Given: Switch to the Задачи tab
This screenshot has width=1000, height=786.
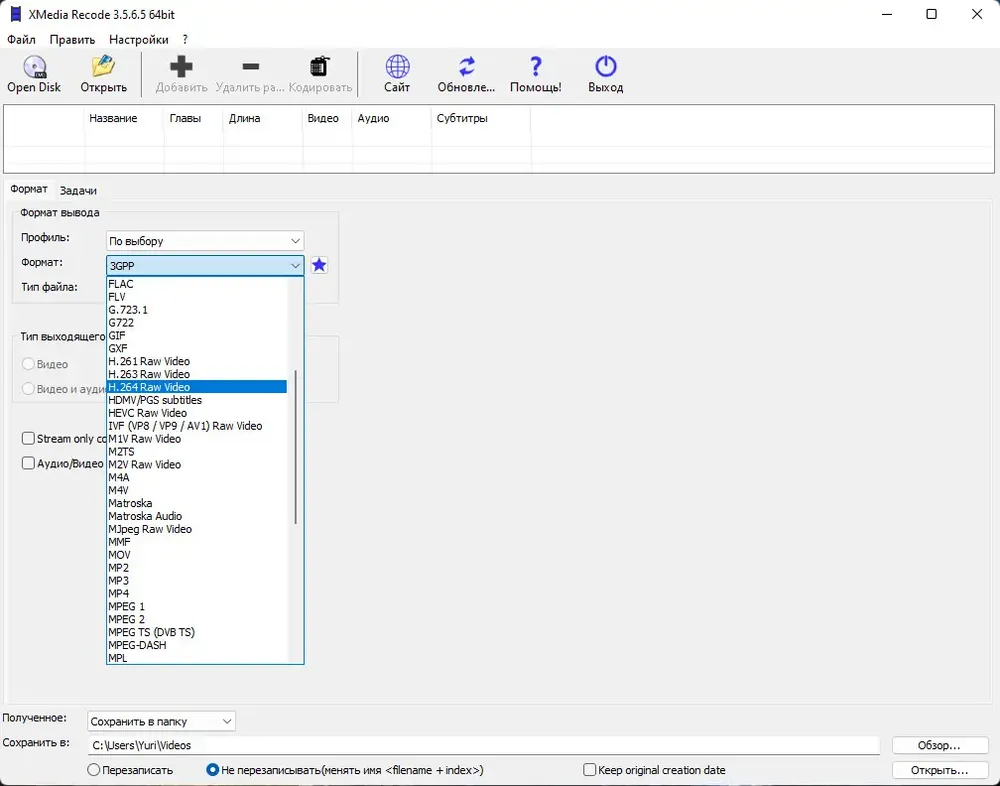Looking at the screenshot, I should click(x=78, y=190).
